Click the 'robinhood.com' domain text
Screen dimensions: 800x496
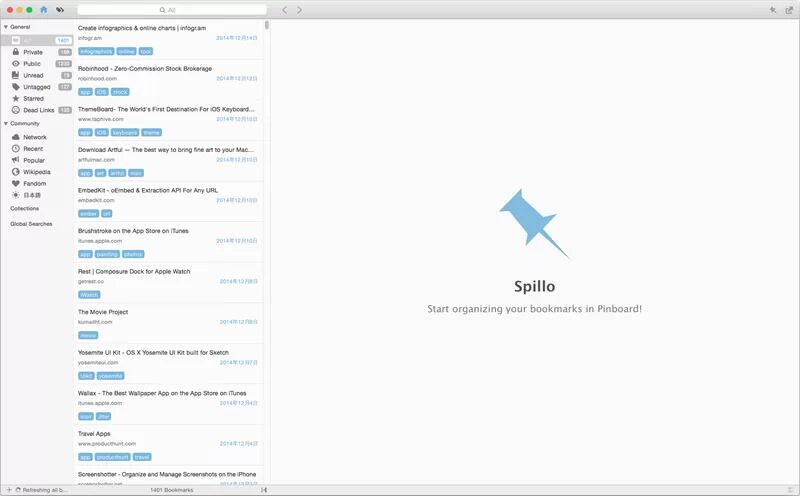pos(97,79)
